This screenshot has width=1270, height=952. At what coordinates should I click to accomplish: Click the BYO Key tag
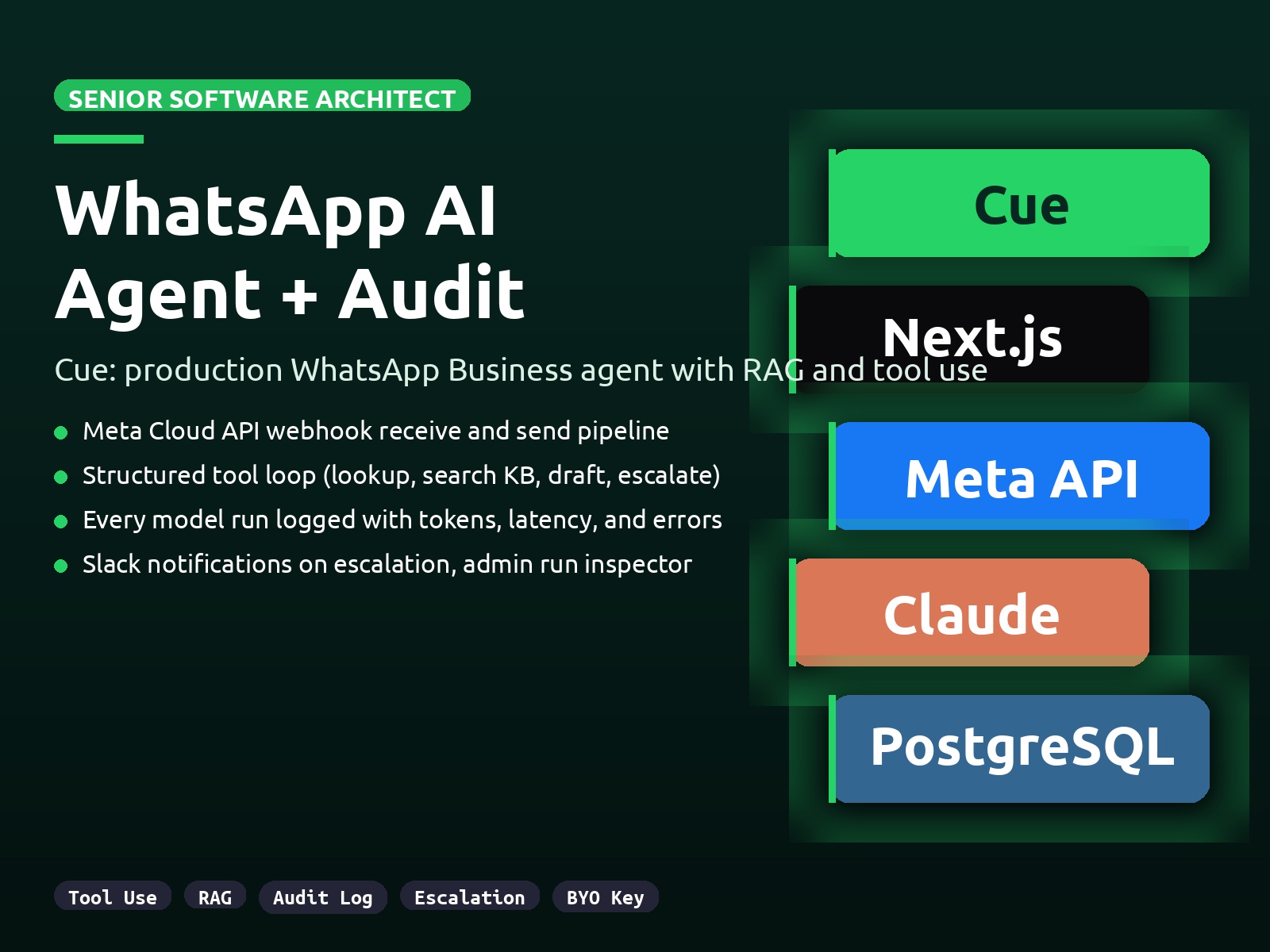pyautogui.click(x=606, y=897)
